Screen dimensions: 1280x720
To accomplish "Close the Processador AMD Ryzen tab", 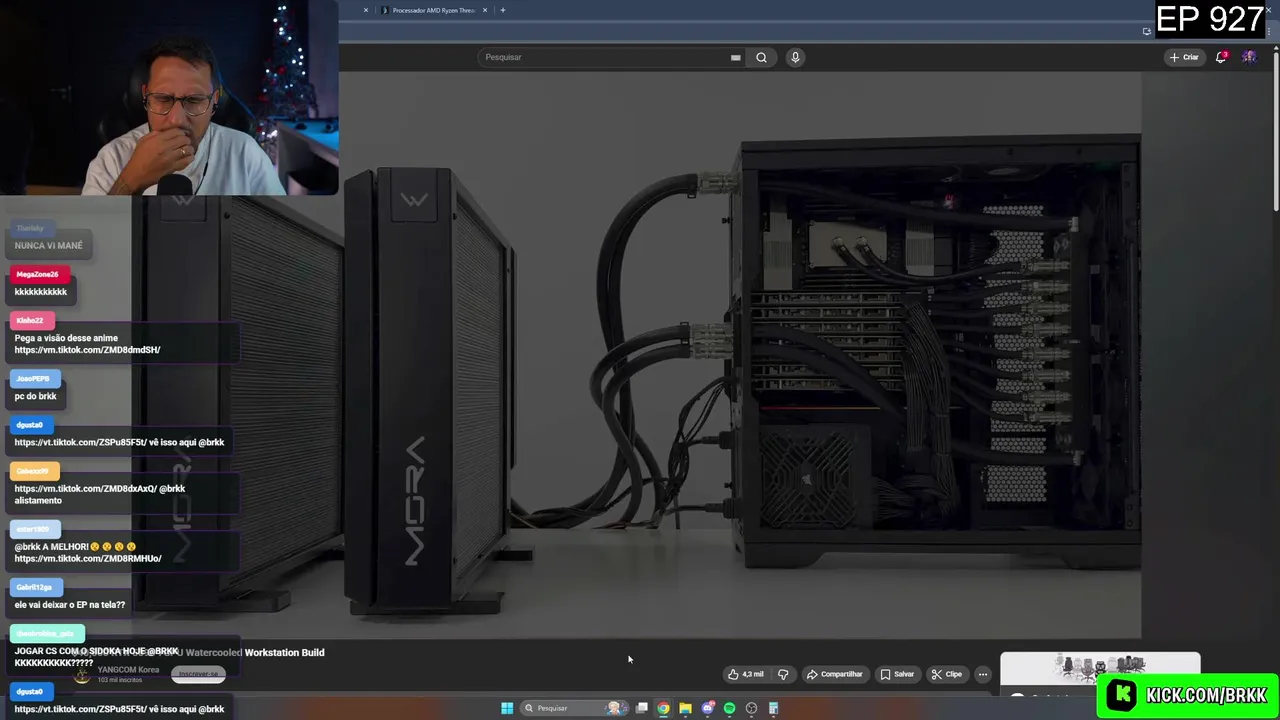I will click(x=485, y=10).
